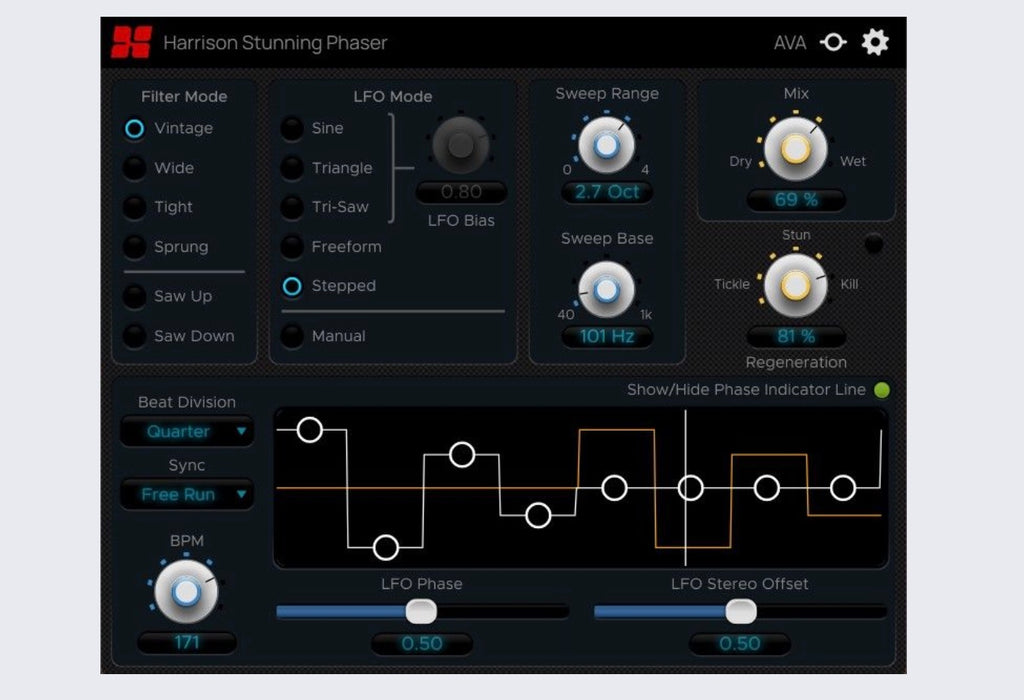Select Sine LFO mode
This screenshot has width=1024, height=700.
(x=292, y=129)
